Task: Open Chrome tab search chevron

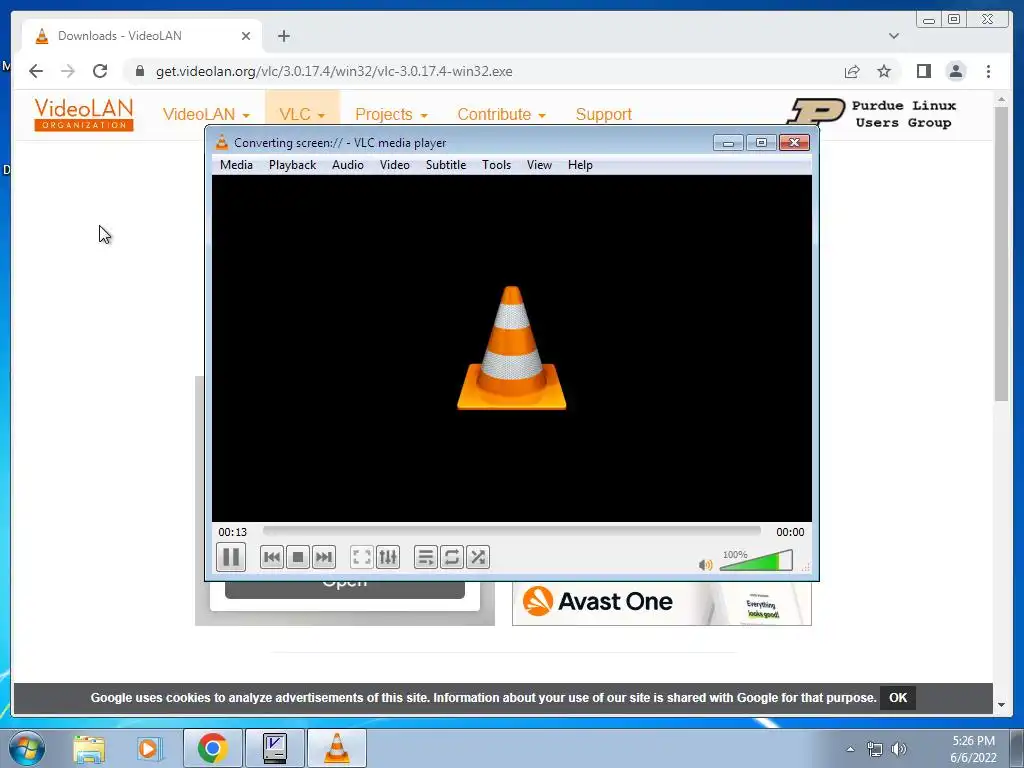Action: click(894, 36)
